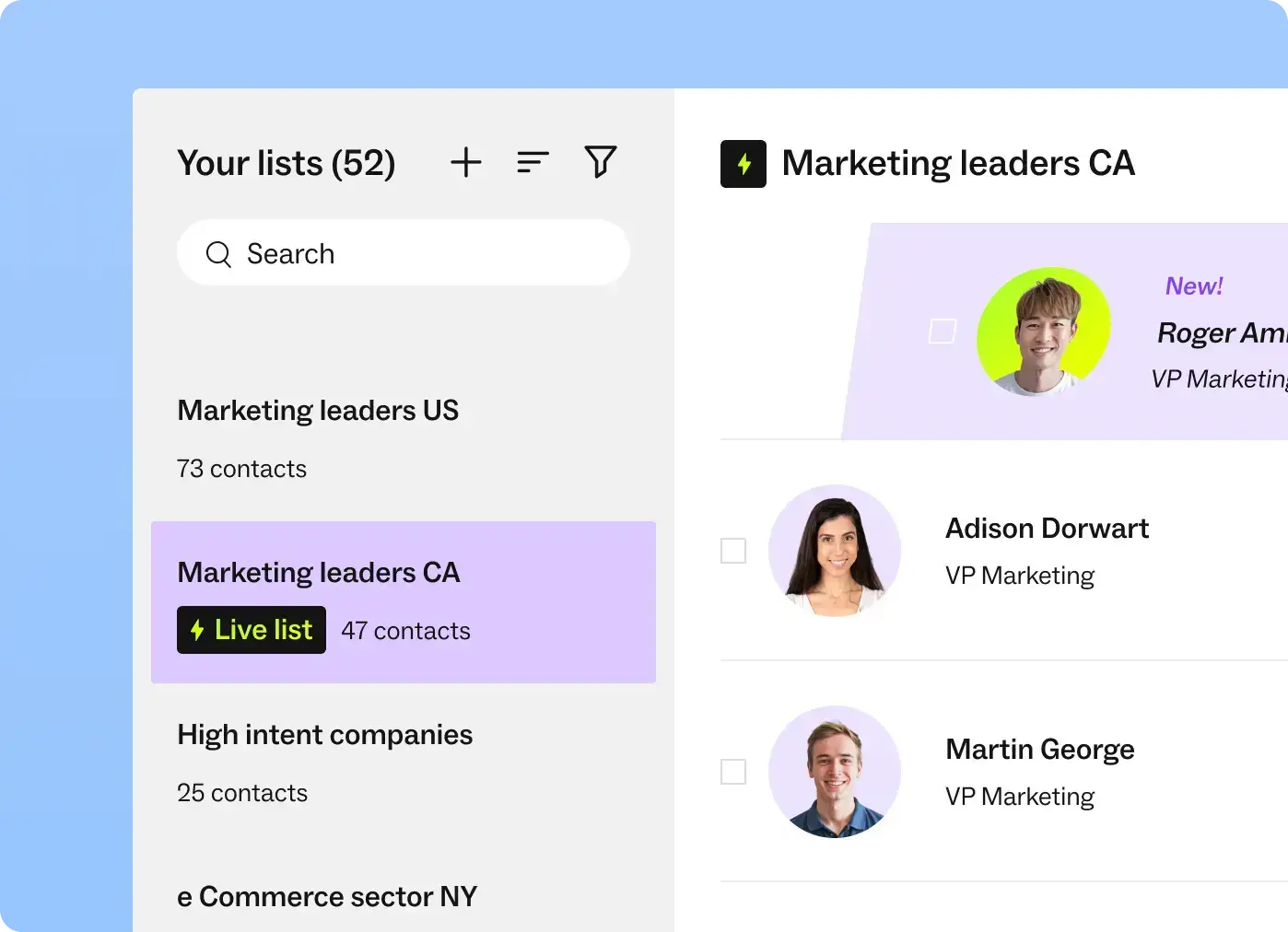Open the sort options icon
1288x932 pixels.
(533, 162)
